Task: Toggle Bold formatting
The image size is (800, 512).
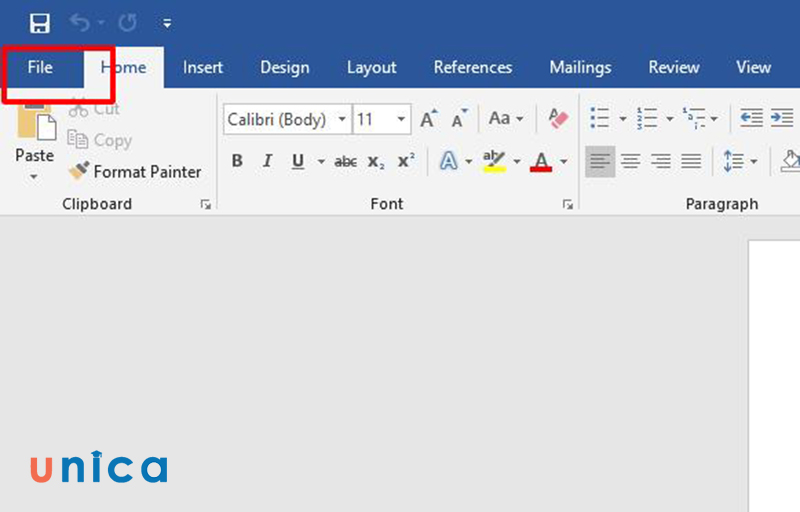Action: coord(237,161)
